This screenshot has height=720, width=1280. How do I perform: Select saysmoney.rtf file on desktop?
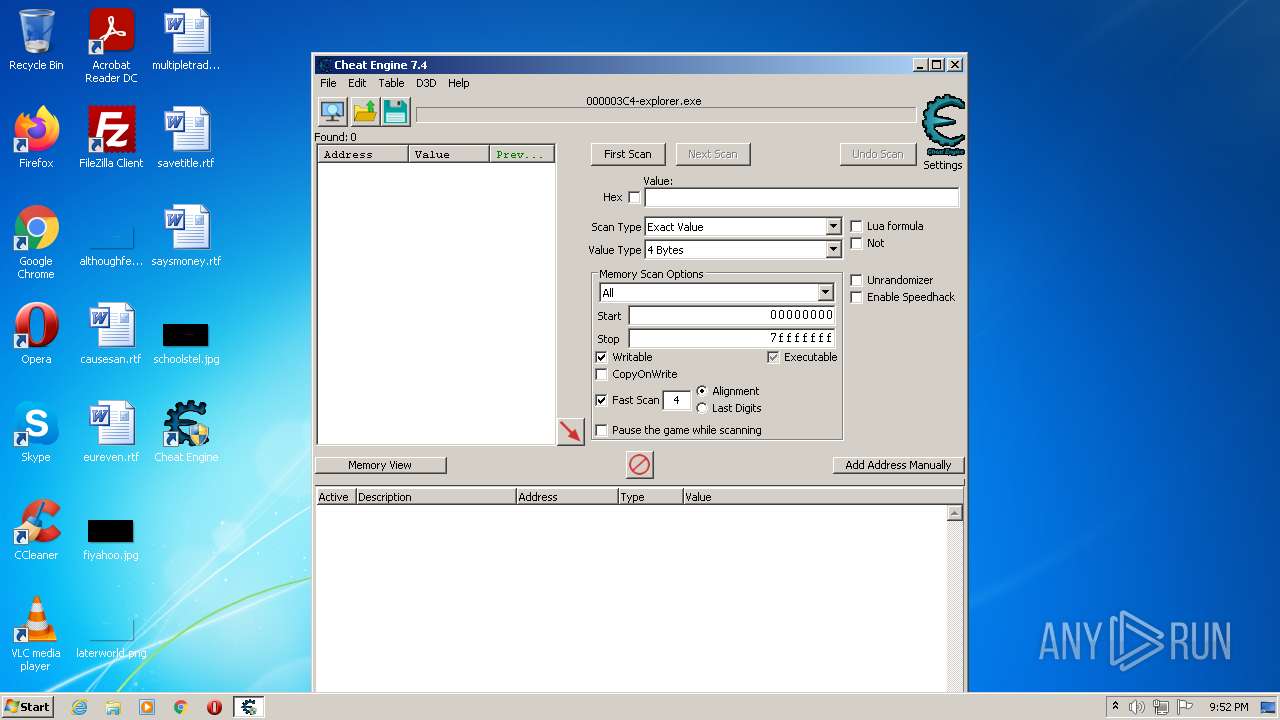[186, 236]
